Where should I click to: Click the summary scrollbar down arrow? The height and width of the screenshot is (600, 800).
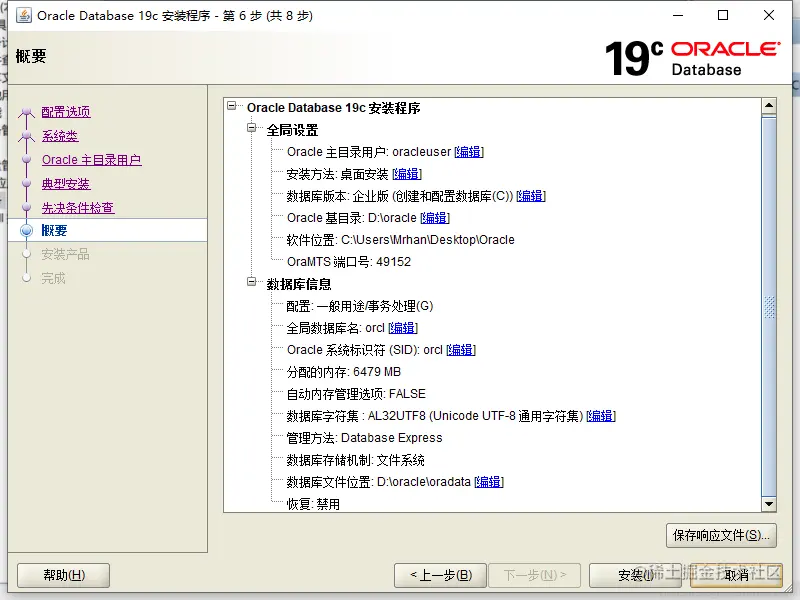click(x=769, y=504)
